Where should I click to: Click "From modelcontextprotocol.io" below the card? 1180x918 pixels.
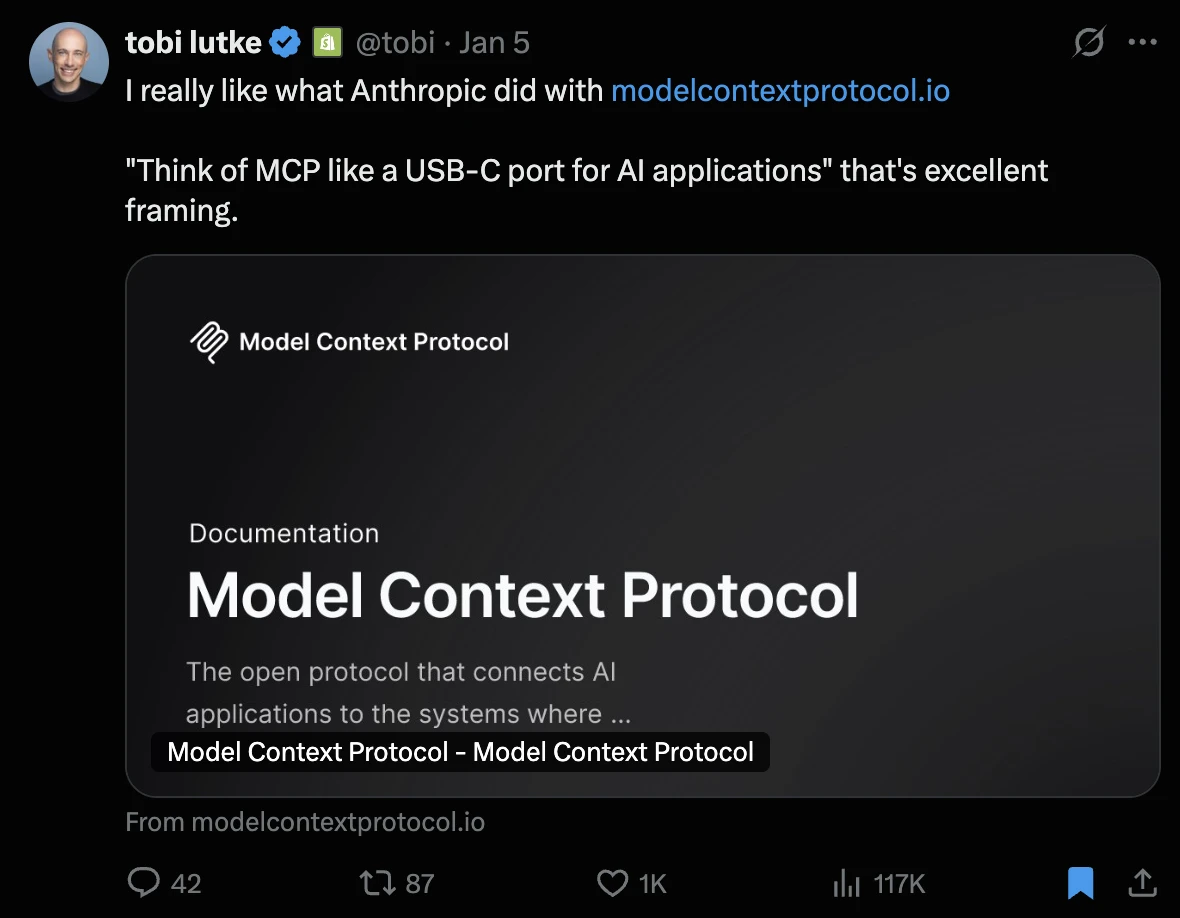pos(305,823)
